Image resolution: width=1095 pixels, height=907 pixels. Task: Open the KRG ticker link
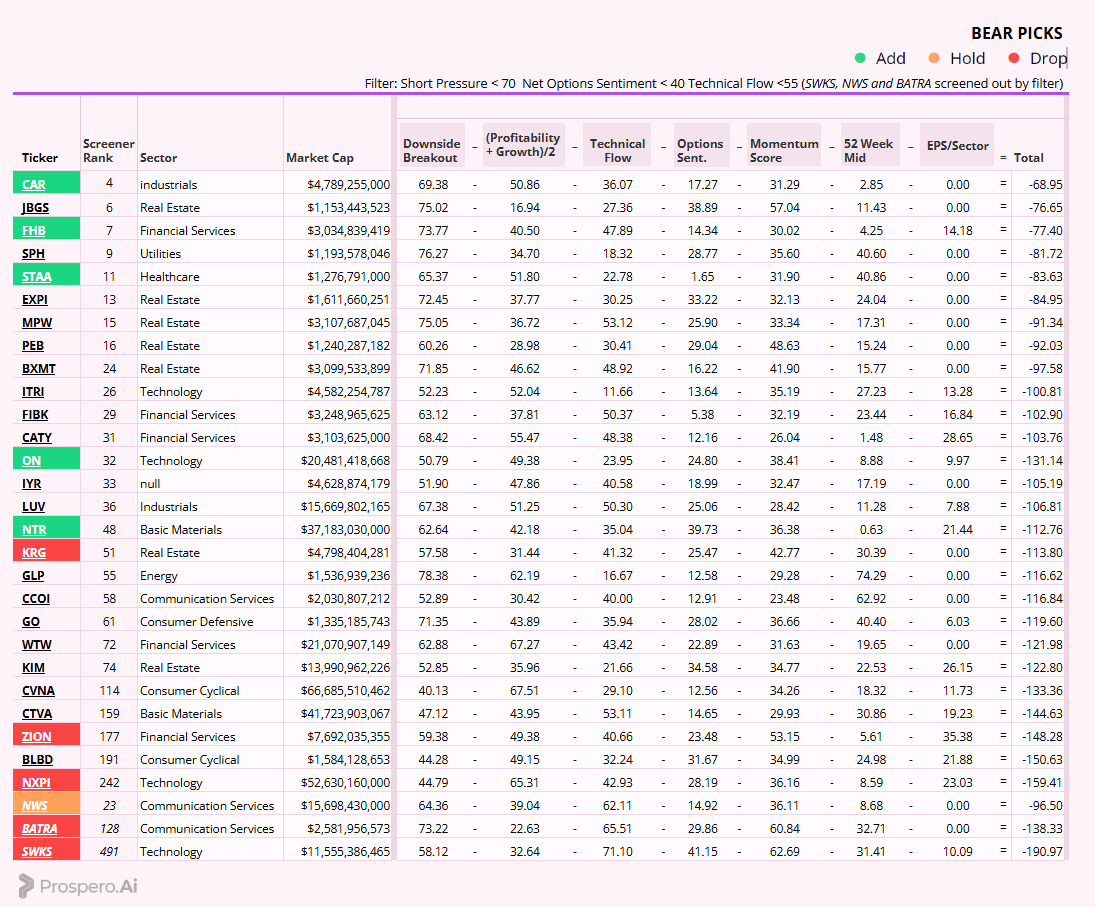click(x=34, y=553)
